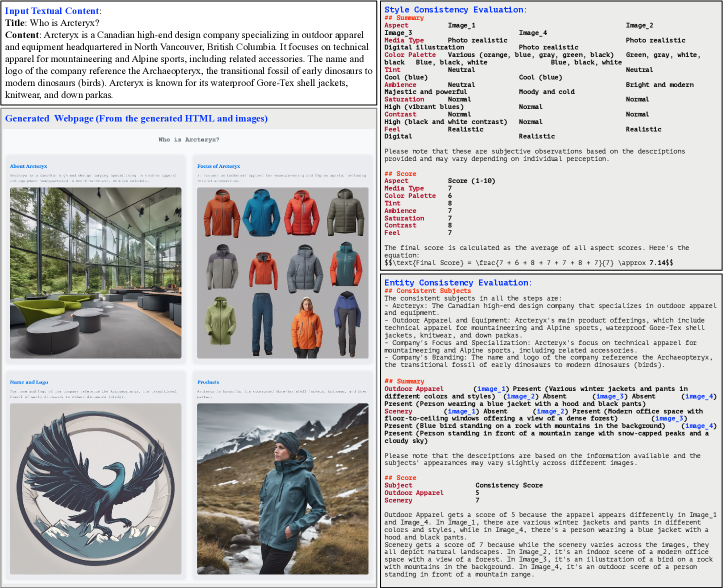
Task: Click the 'Title: Who is Arcteryx?' line
Action: point(52,23)
